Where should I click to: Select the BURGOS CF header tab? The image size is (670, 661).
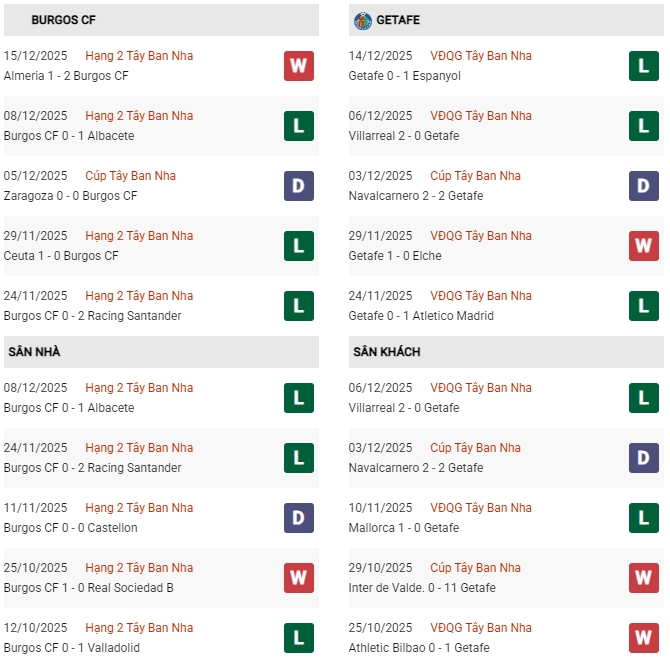[64, 20]
